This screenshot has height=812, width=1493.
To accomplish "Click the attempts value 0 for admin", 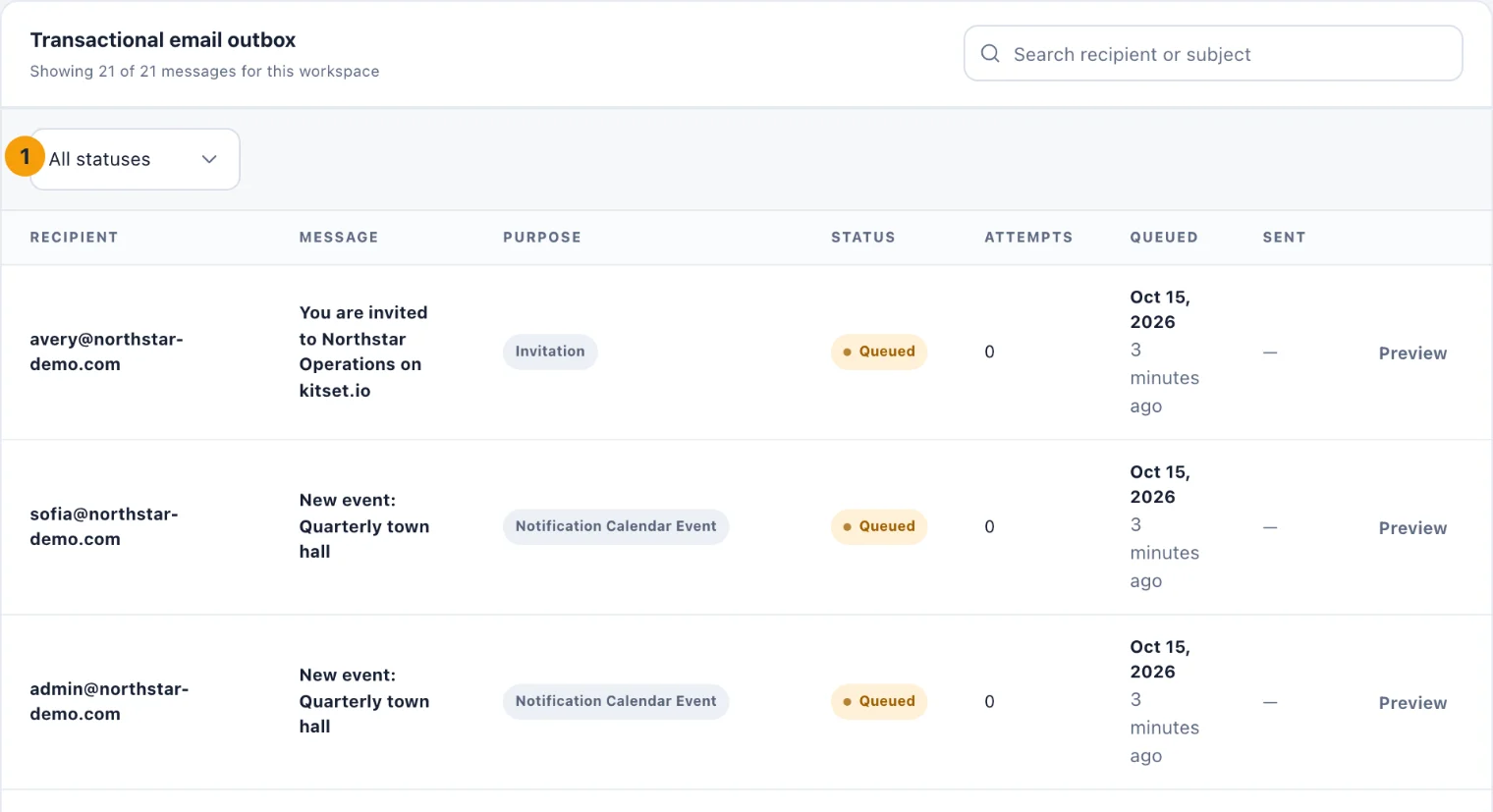I will point(989,701).
